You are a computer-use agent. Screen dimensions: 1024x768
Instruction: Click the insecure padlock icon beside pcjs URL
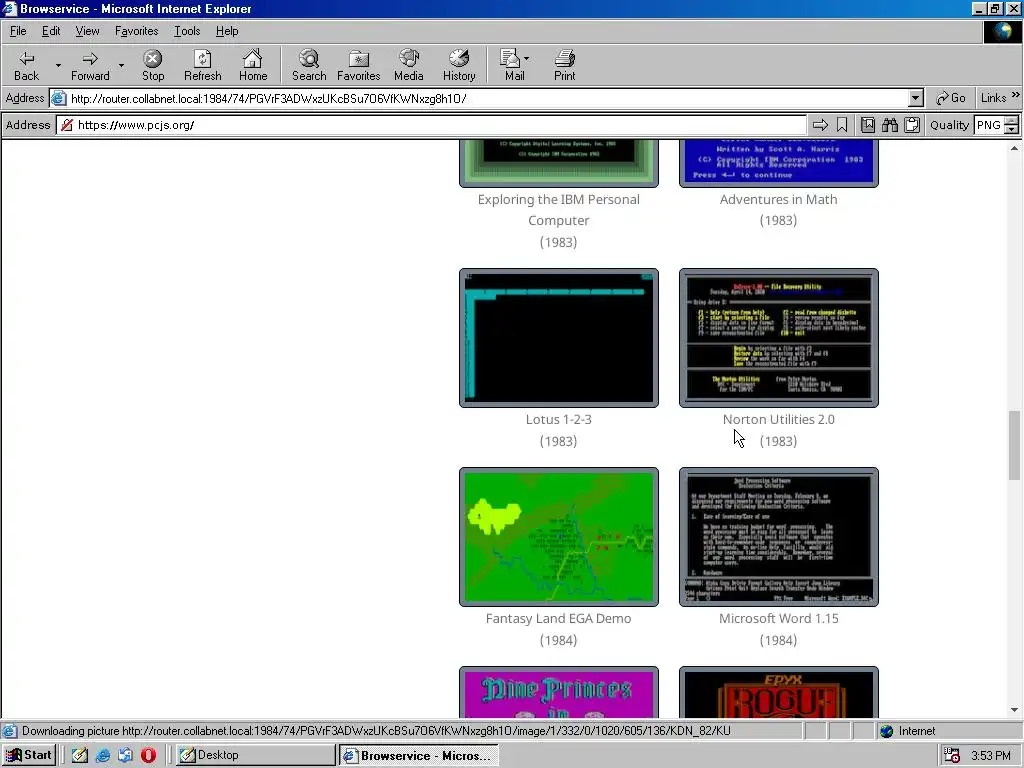(67, 125)
